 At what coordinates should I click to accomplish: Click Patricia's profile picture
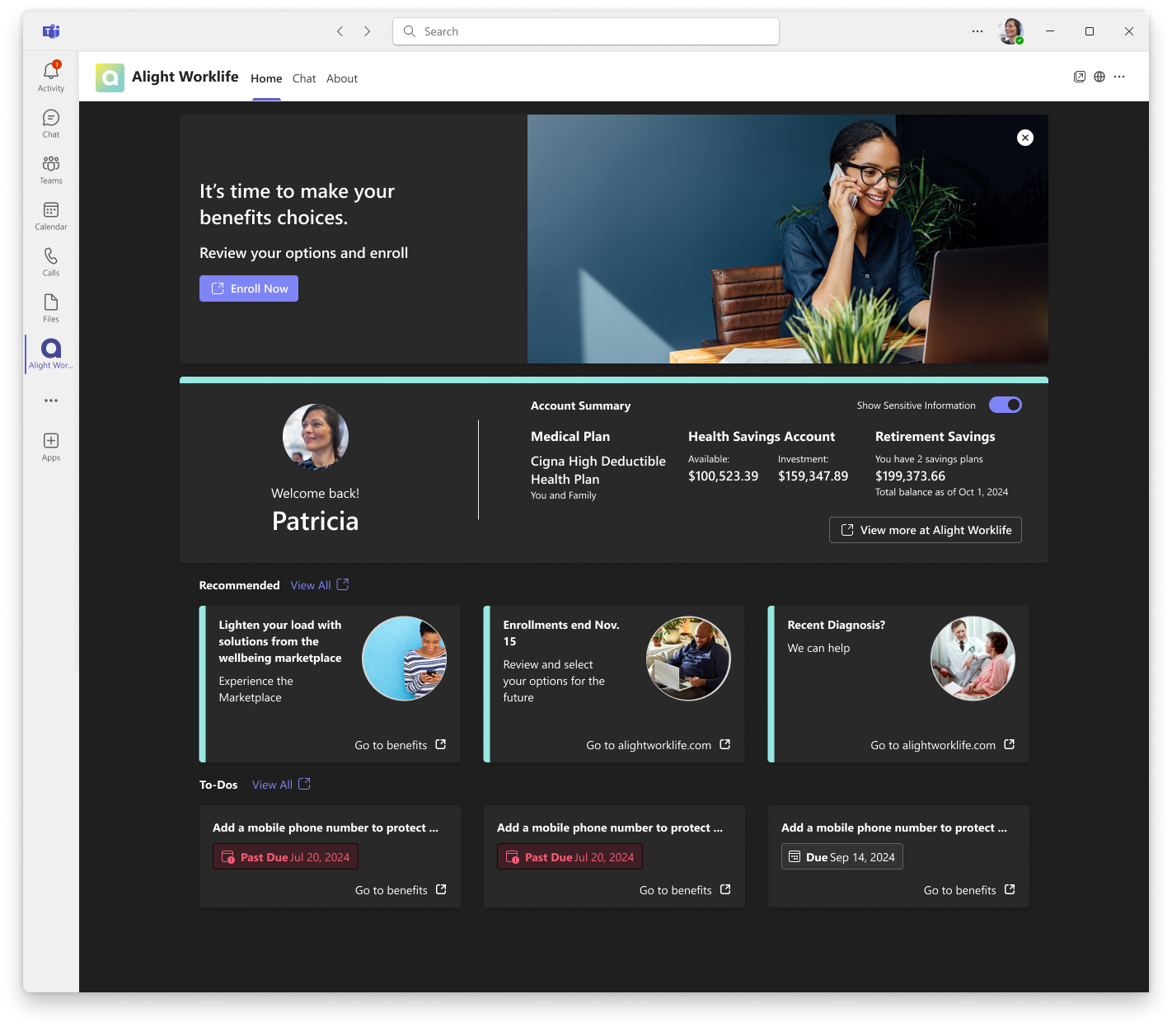click(316, 437)
